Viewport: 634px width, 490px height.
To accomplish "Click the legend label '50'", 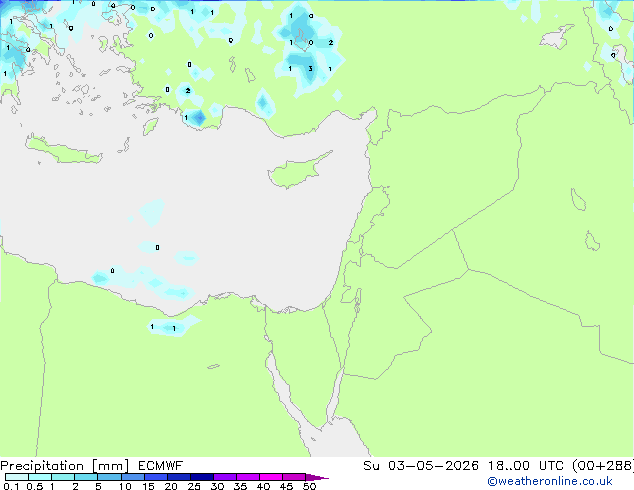I will [x=309, y=486].
